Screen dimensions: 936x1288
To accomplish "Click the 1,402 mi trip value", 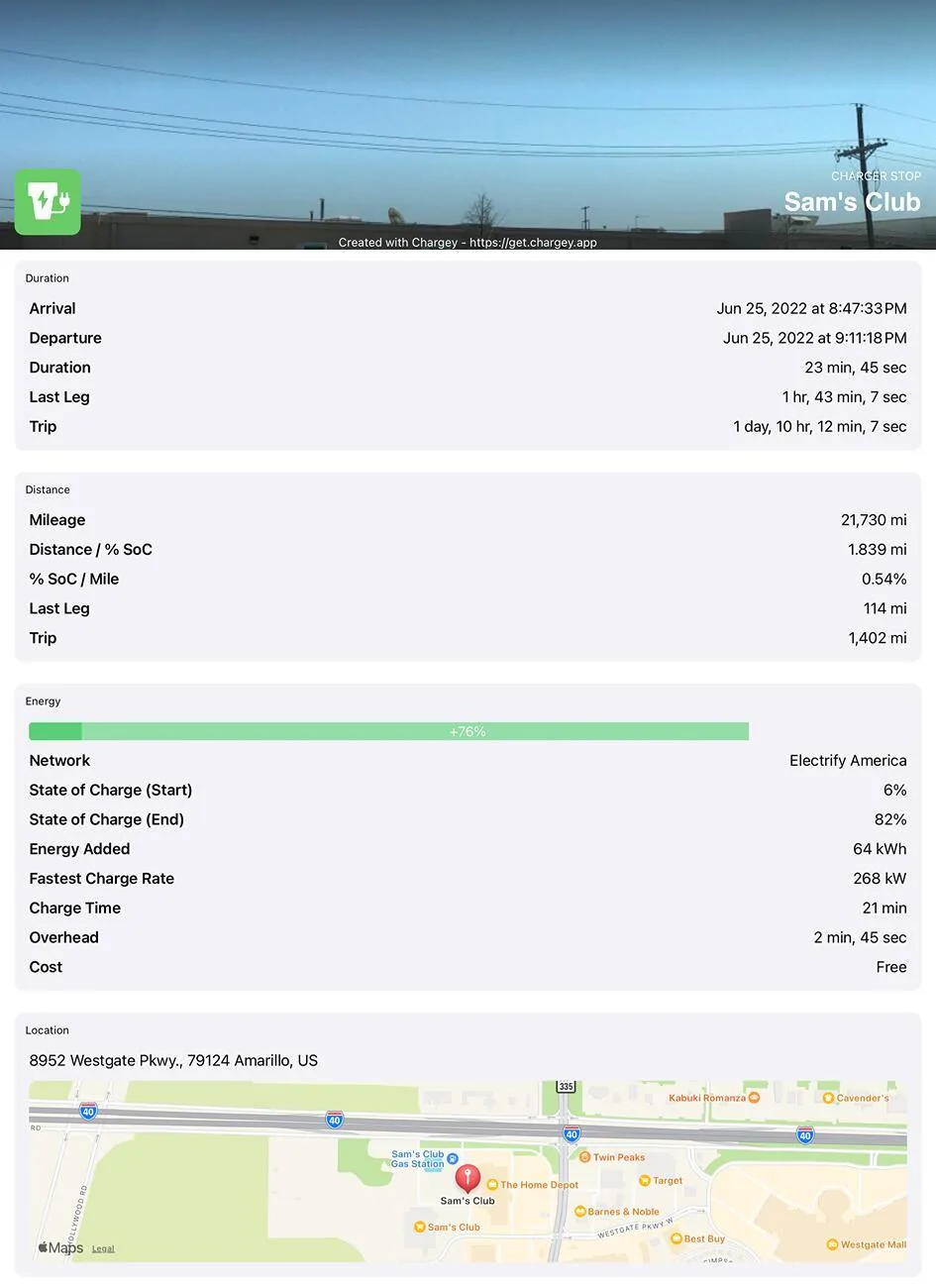I will 878,638.
